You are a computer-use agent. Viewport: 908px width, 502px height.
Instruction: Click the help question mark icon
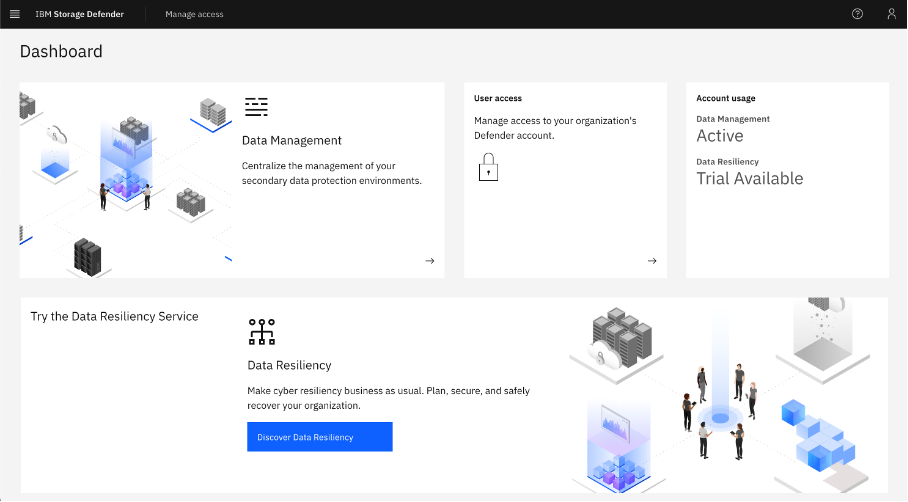(x=857, y=14)
